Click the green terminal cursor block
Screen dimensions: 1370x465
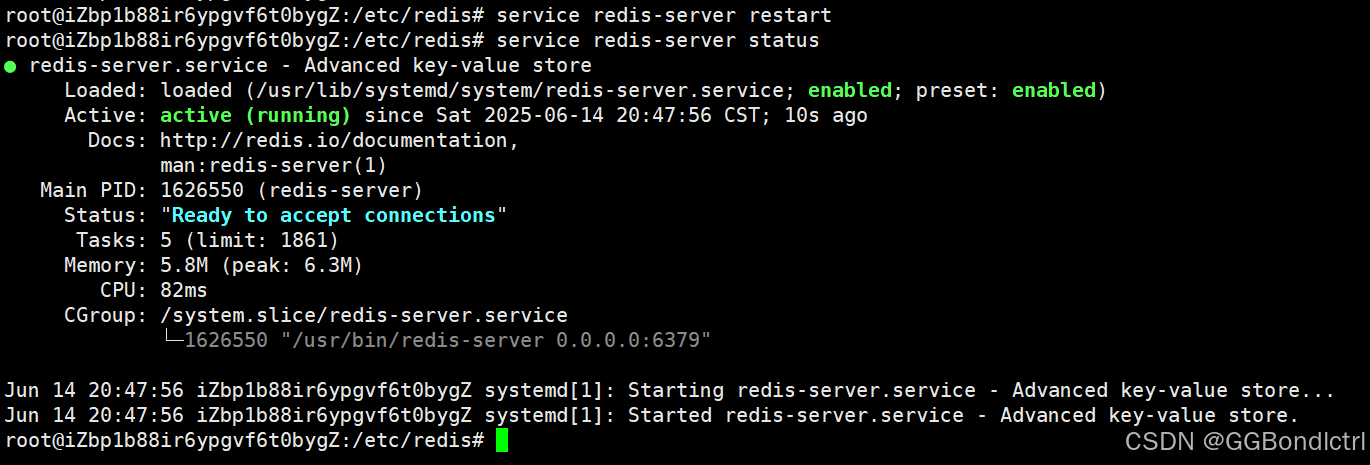click(502, 440)
